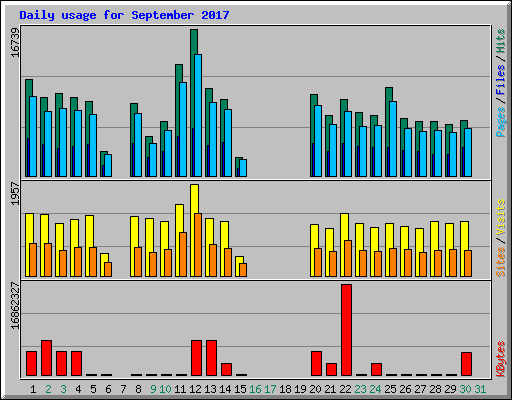The height and width of the screenshot is (400, 512).
Task: Click day label 29 on the x-axis
Action: click(450, 389)
